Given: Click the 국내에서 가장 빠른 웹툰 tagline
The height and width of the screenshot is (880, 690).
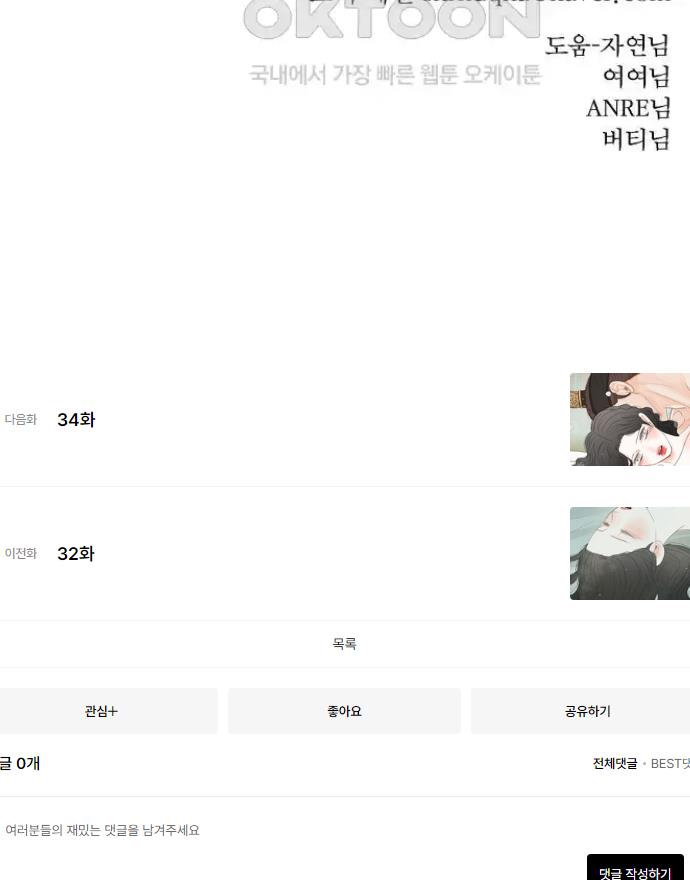Looking at the screenshot, I should (395, 75).
